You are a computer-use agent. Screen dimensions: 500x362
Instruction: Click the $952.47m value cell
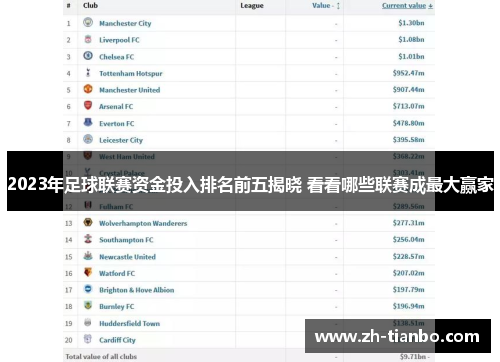point(408,73)
